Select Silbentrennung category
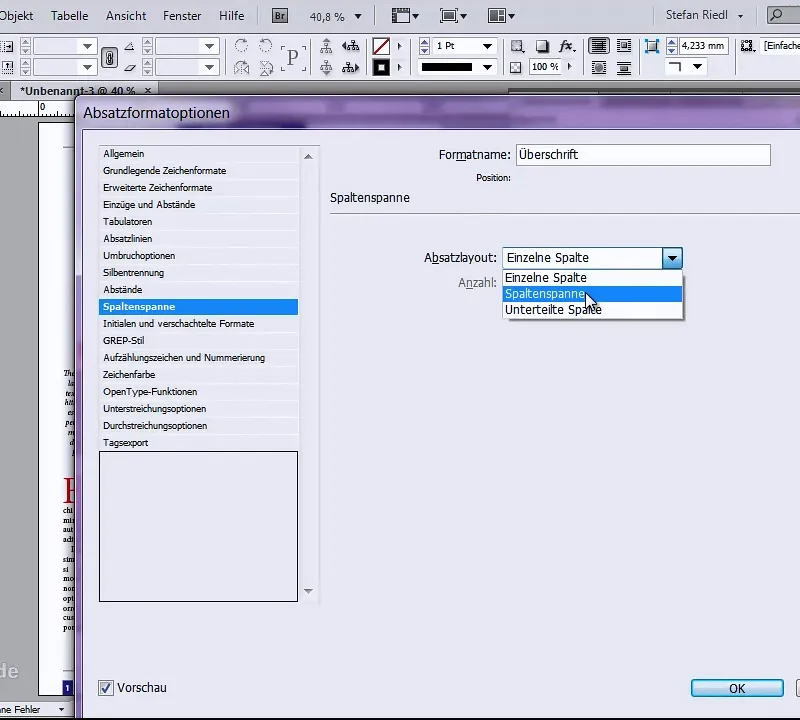The width and height of the screenshot is (800, 720). click(198, 272)
